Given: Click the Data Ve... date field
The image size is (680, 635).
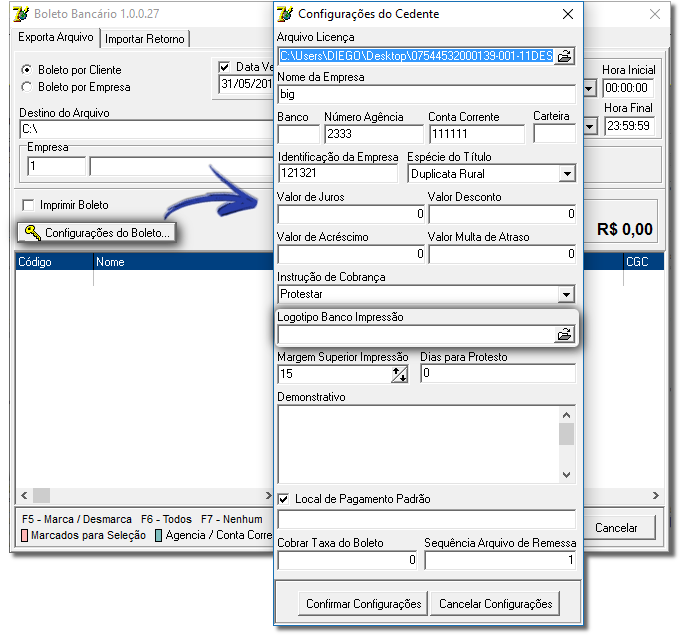Looking at the screenshot, I should (x=245, y=84).
